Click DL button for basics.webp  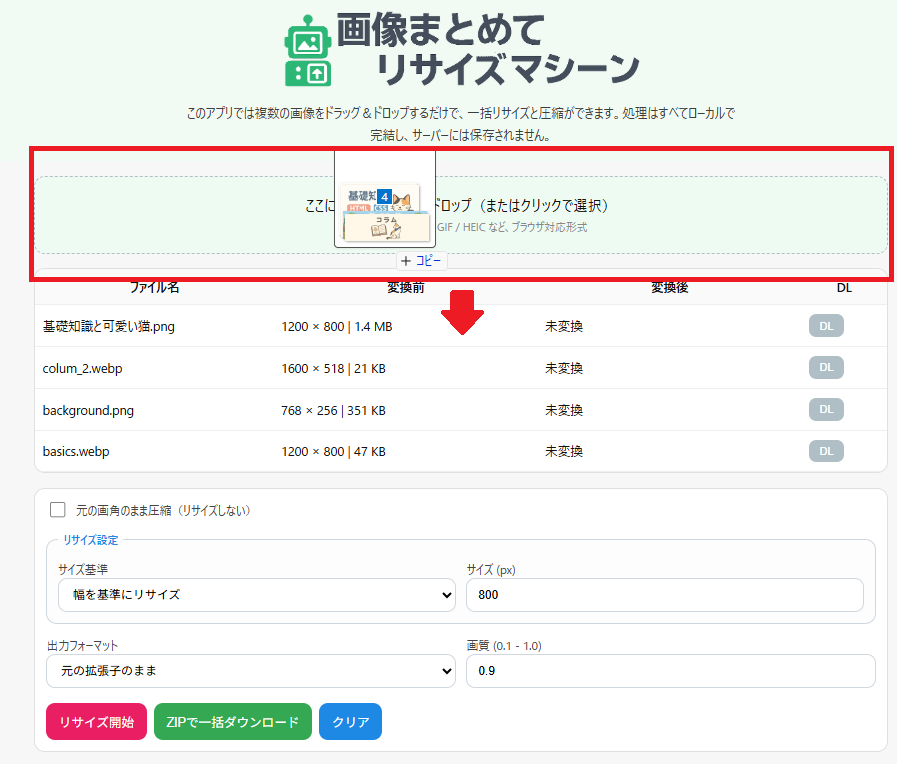826,451
